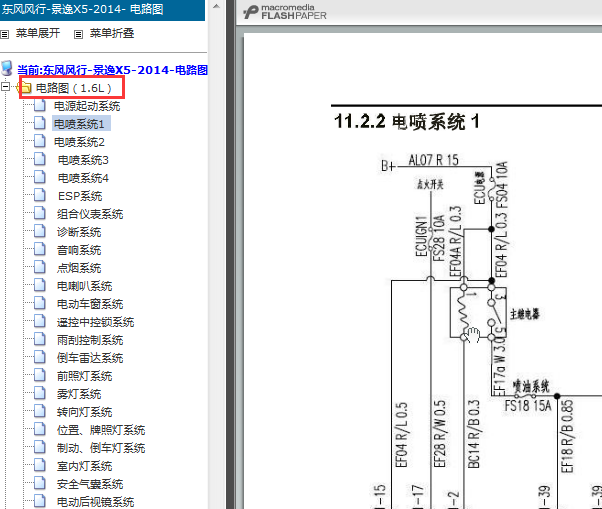Click the 菜单展开 expand-menu icon
602x509 pixels.
pyautogui.click(x=5, y=35)
